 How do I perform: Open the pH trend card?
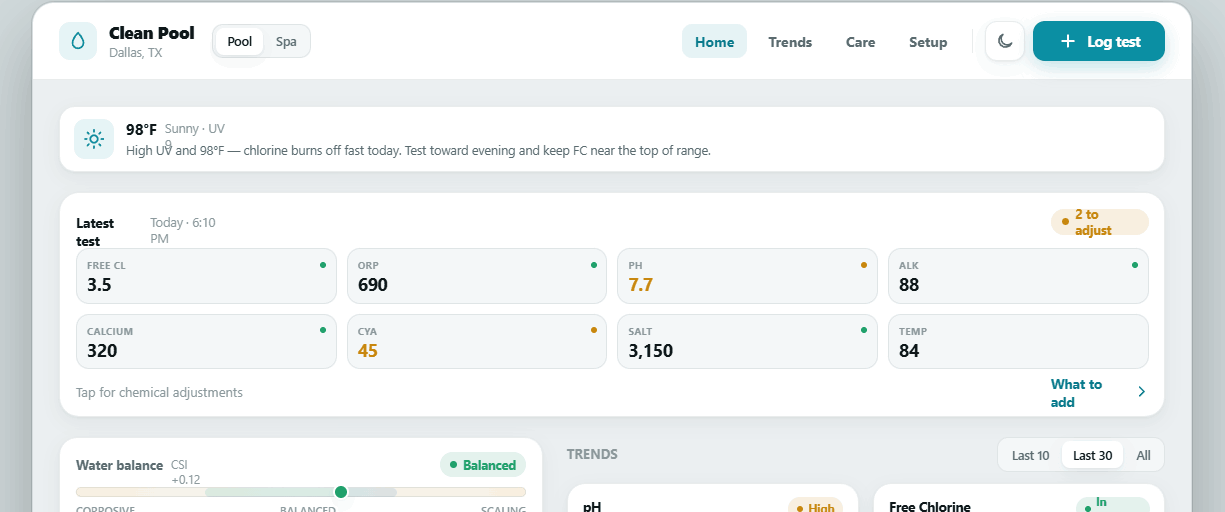point(712,498)
